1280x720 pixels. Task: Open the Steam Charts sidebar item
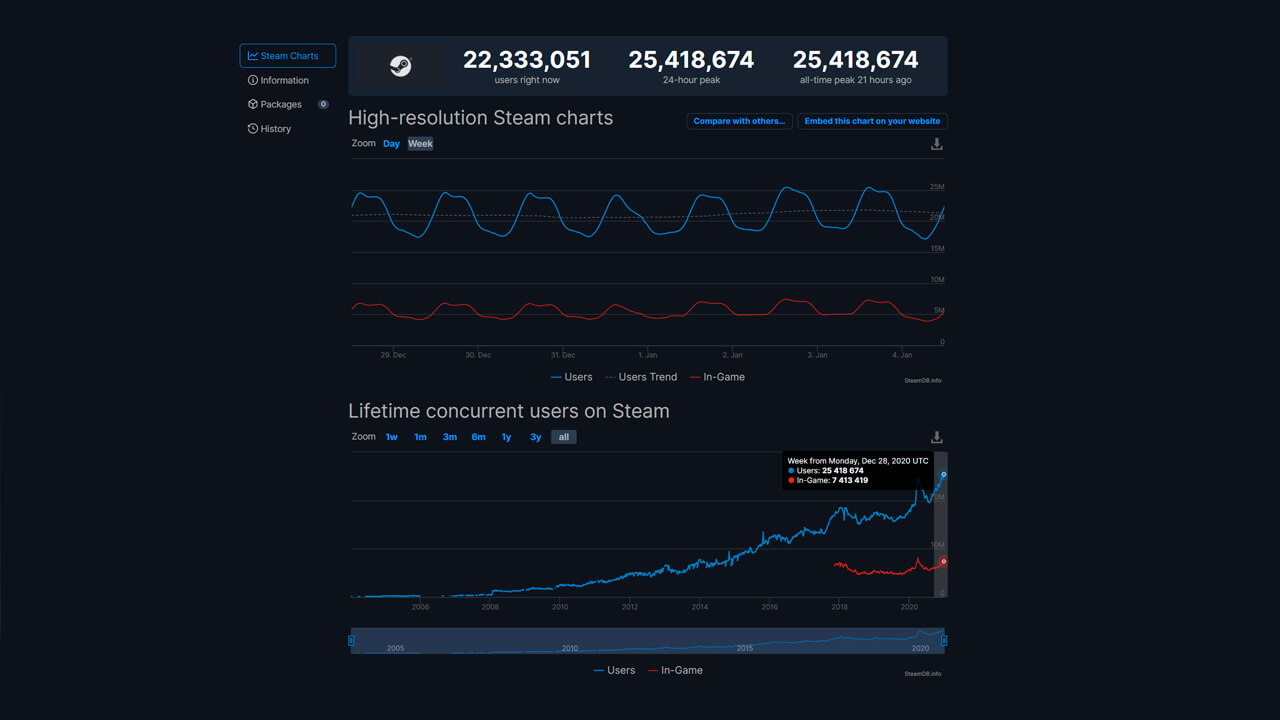tap(288, 56)
